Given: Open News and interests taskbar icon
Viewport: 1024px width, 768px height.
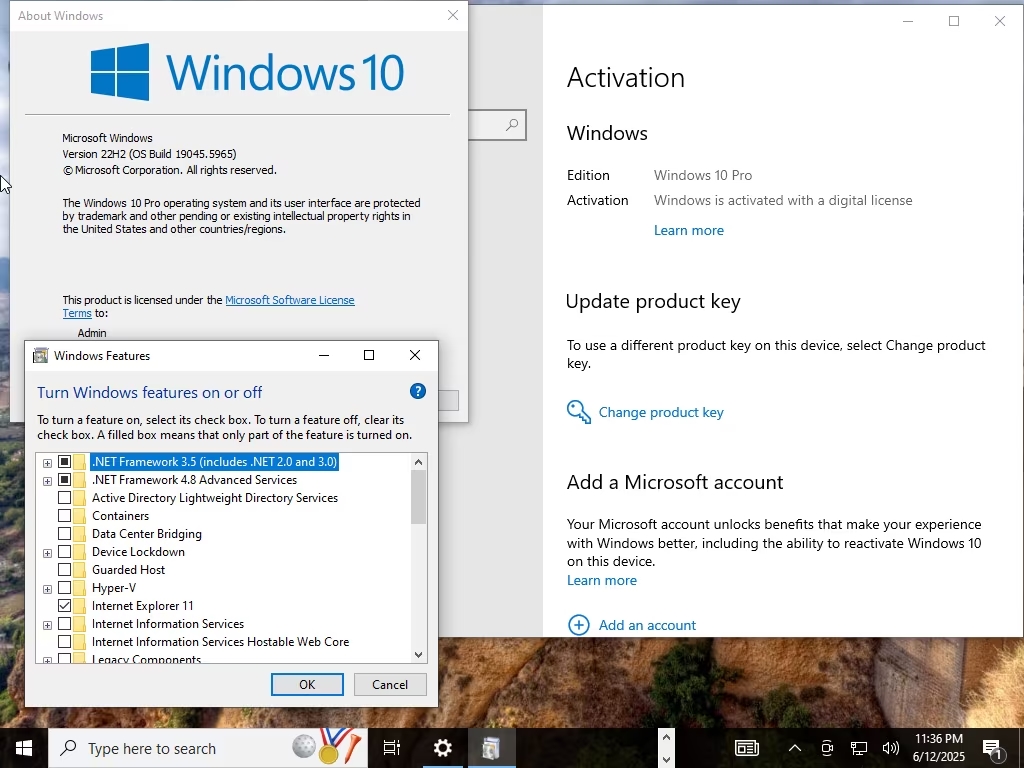Looking at the screenshot, I should pos(746,748).
